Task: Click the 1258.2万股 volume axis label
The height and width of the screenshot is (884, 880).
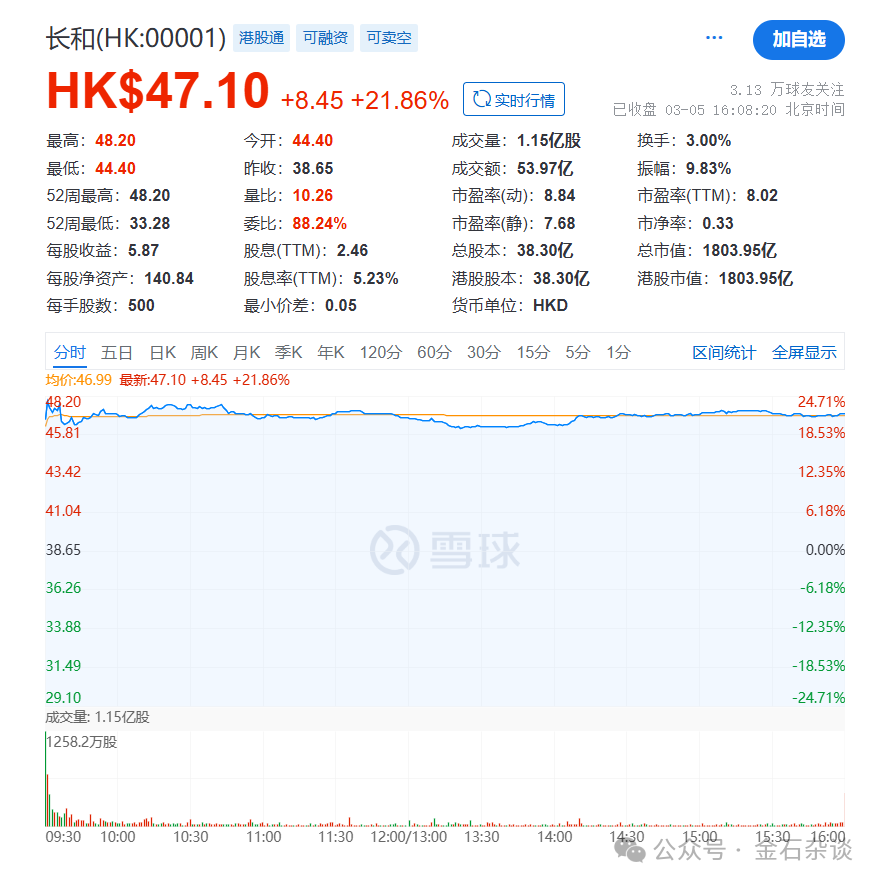Action: (x=82, y=742)
